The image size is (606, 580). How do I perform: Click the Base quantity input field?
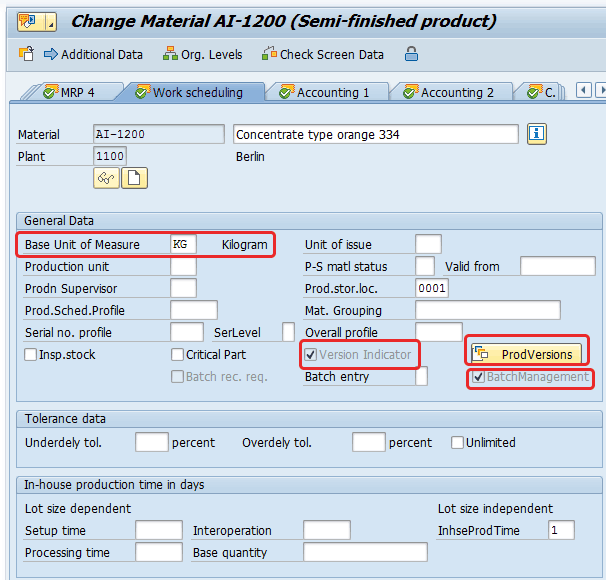pos(364,552)
